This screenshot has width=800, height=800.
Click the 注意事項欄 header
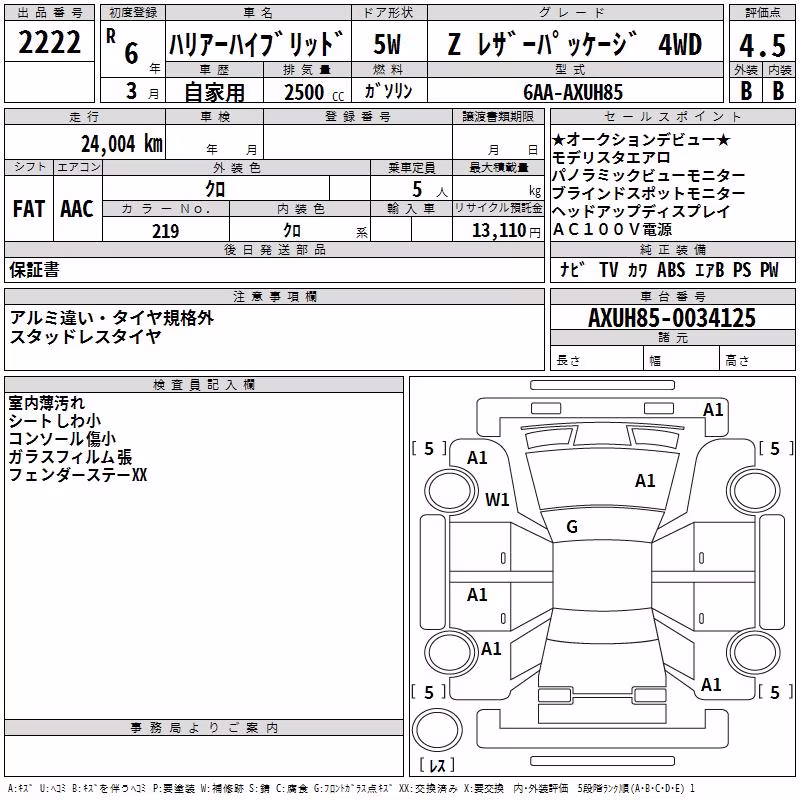coord(275,296)
